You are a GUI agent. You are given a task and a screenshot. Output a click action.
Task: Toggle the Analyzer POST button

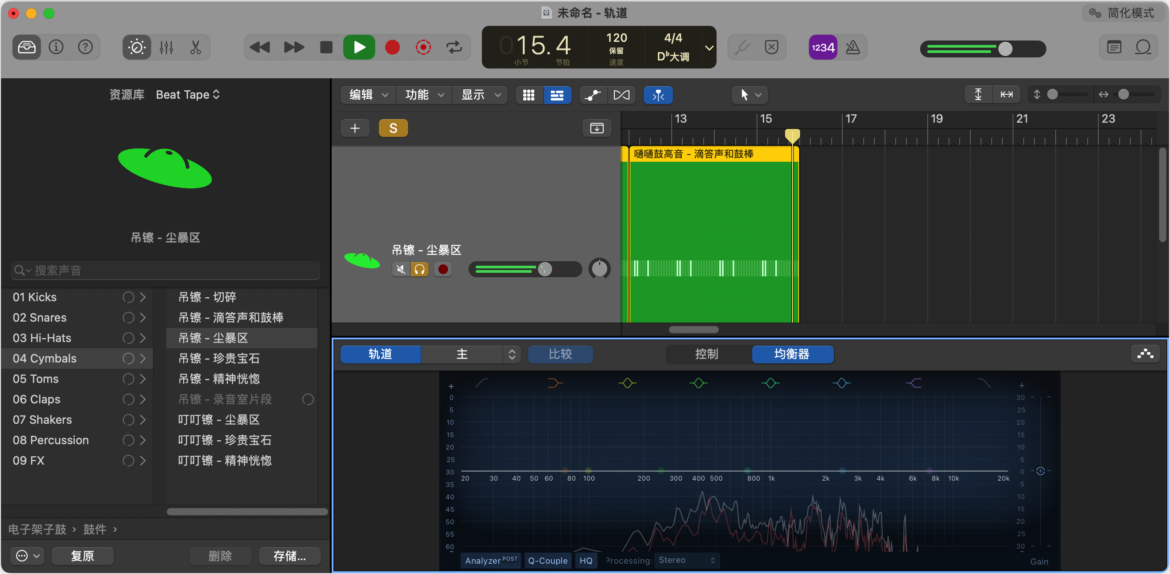pos(492,560)
